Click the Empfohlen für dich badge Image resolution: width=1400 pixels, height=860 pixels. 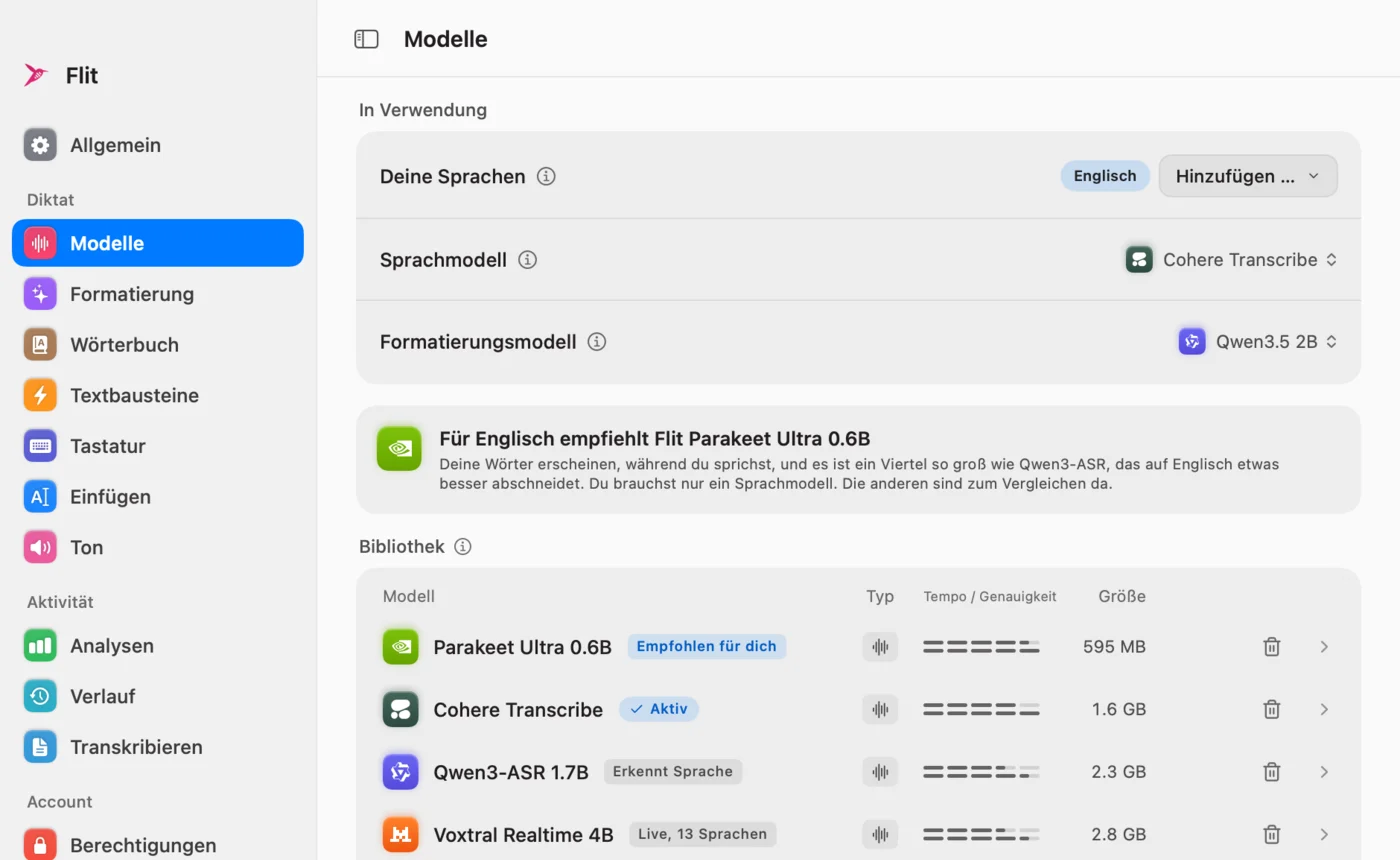tap(707, 646)
